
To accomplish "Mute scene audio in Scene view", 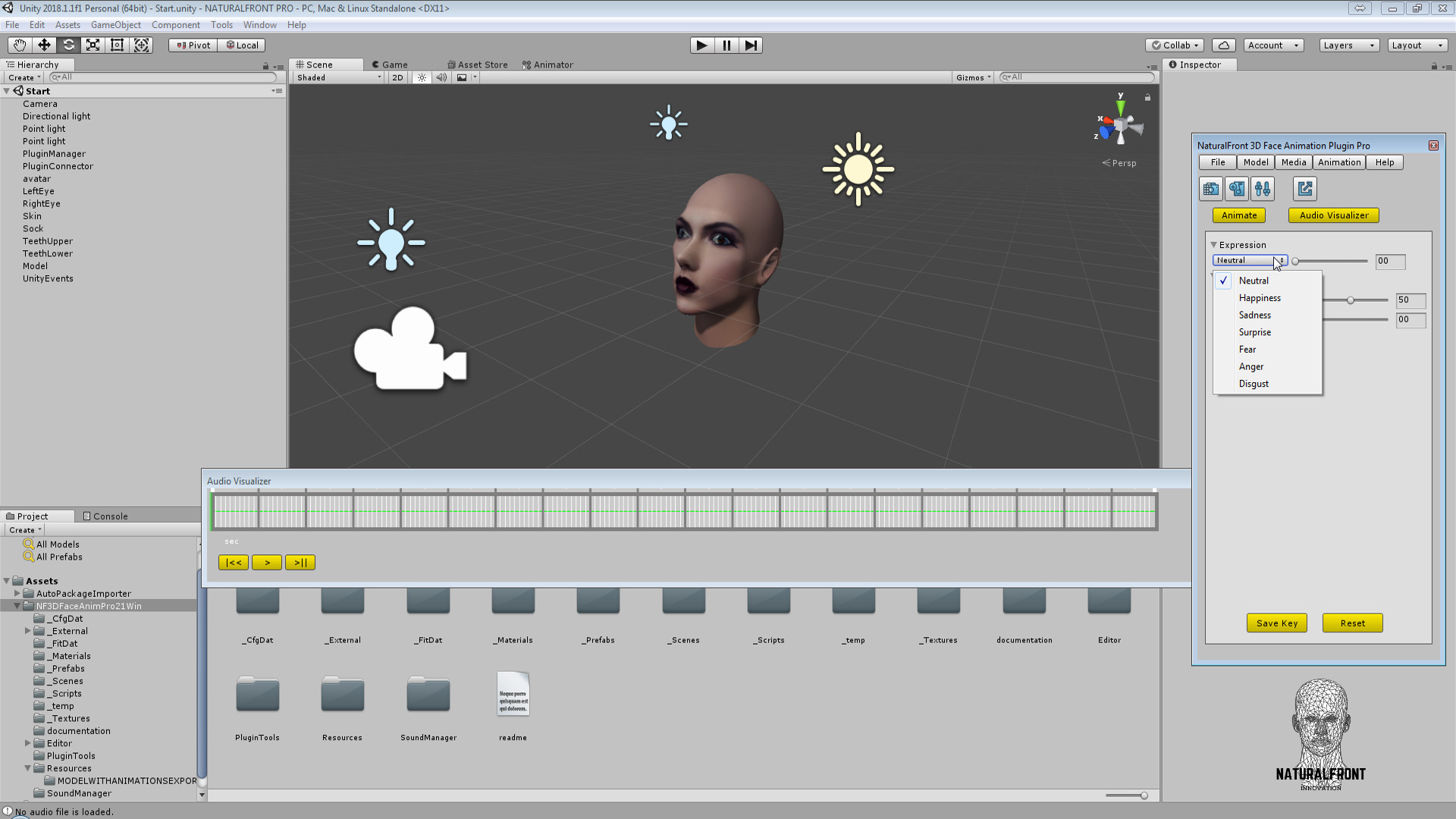I will (x=442, y=77).
